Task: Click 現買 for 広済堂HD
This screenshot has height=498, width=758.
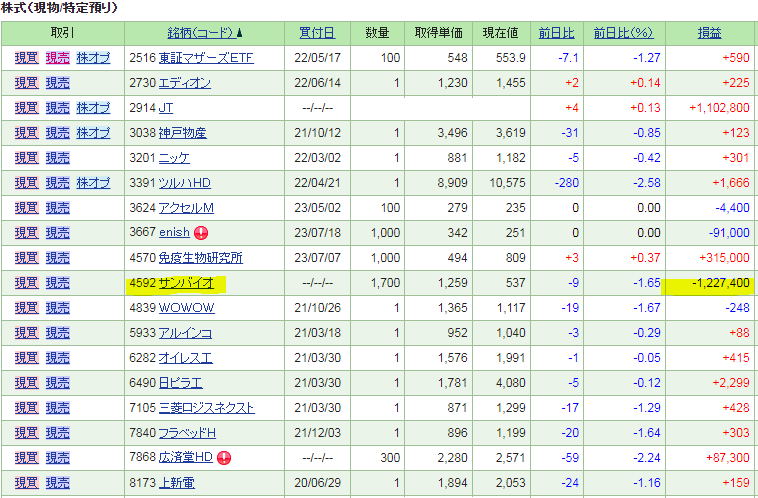Action: tap(27, 457)
